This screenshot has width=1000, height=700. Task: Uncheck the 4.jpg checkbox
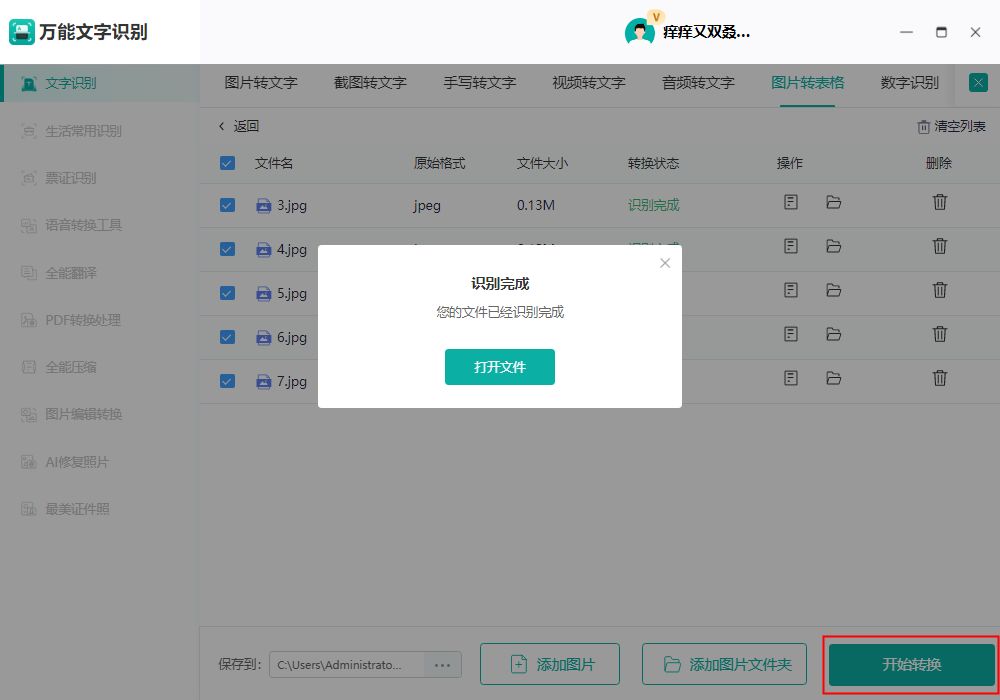[227, 249]
